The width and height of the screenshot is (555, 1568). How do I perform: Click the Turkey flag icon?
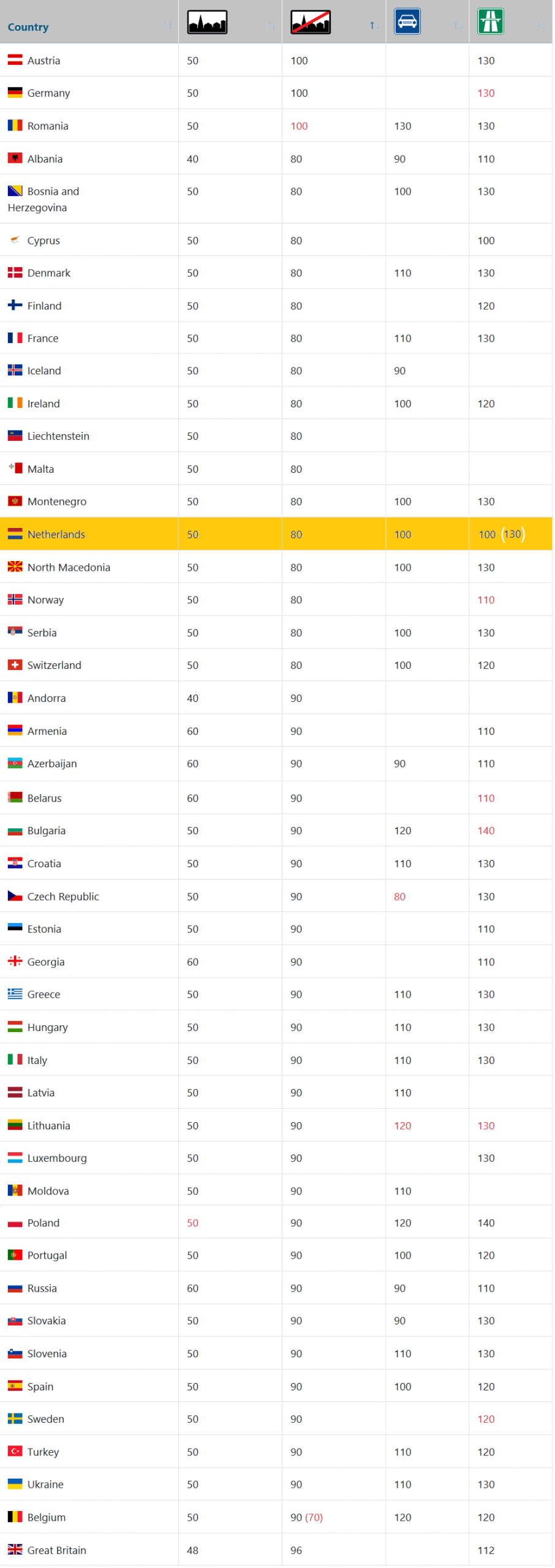(x=15, y=1451)
